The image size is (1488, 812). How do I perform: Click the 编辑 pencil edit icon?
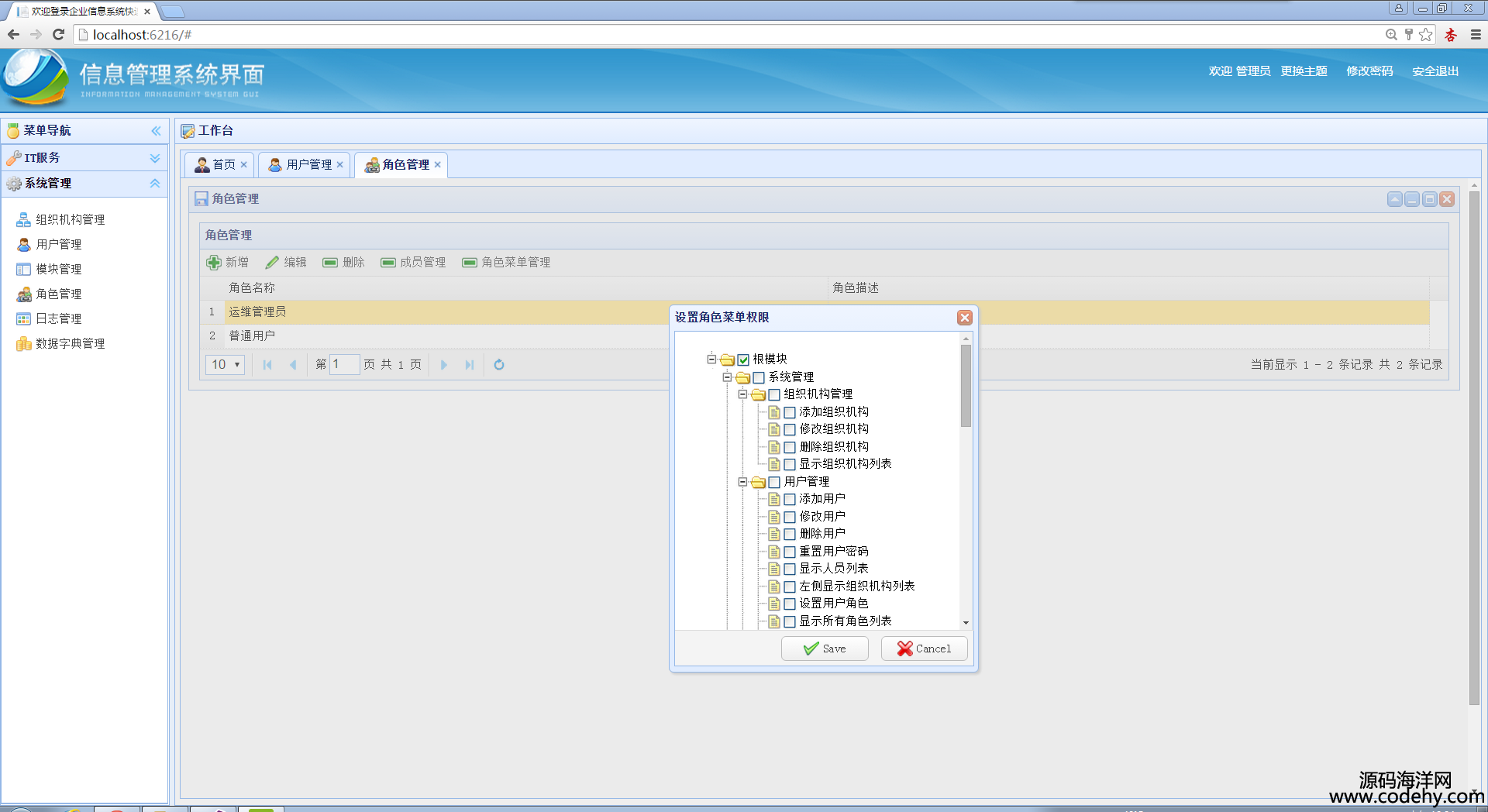[x=272, y=263]
